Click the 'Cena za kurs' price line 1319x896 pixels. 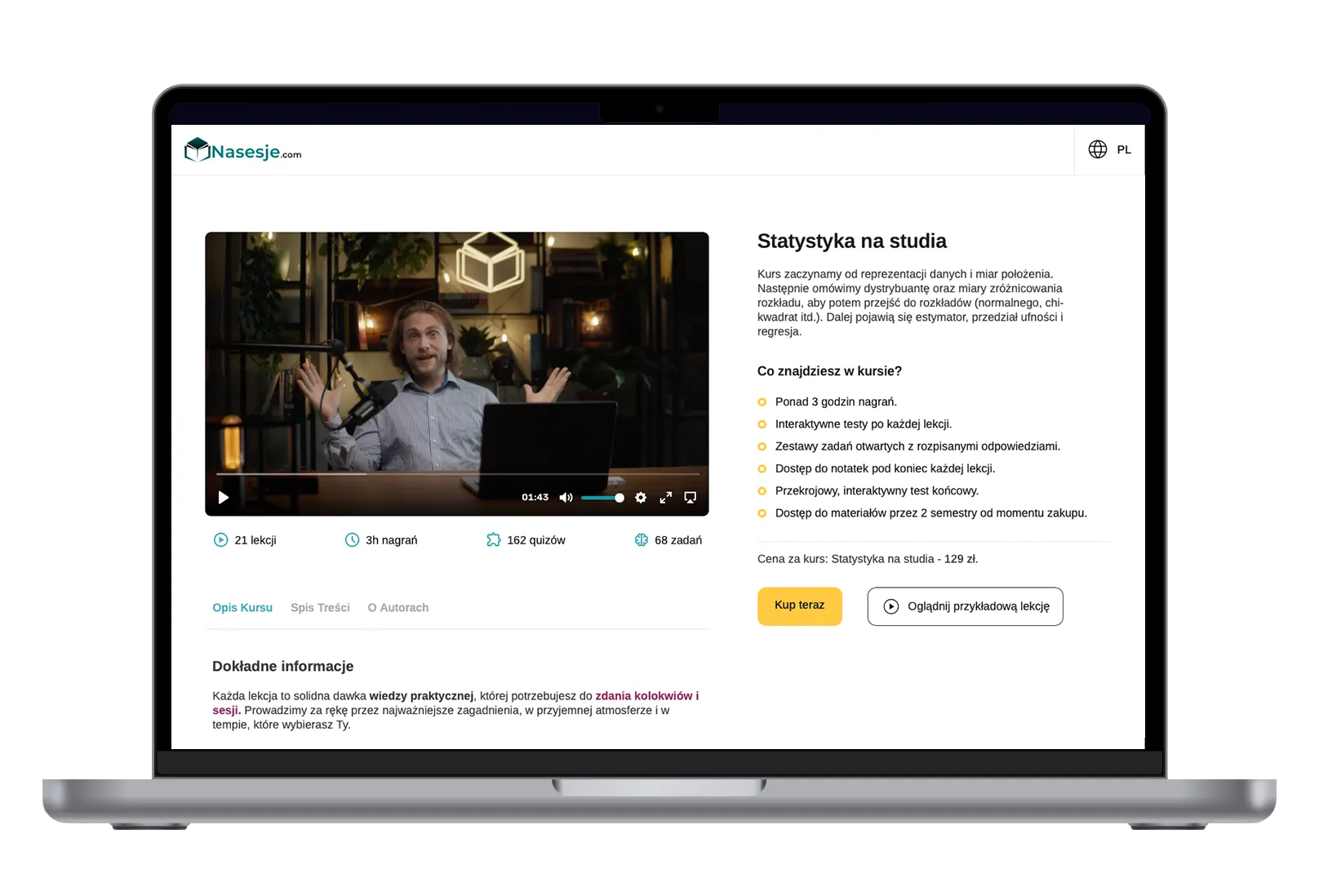868,559
